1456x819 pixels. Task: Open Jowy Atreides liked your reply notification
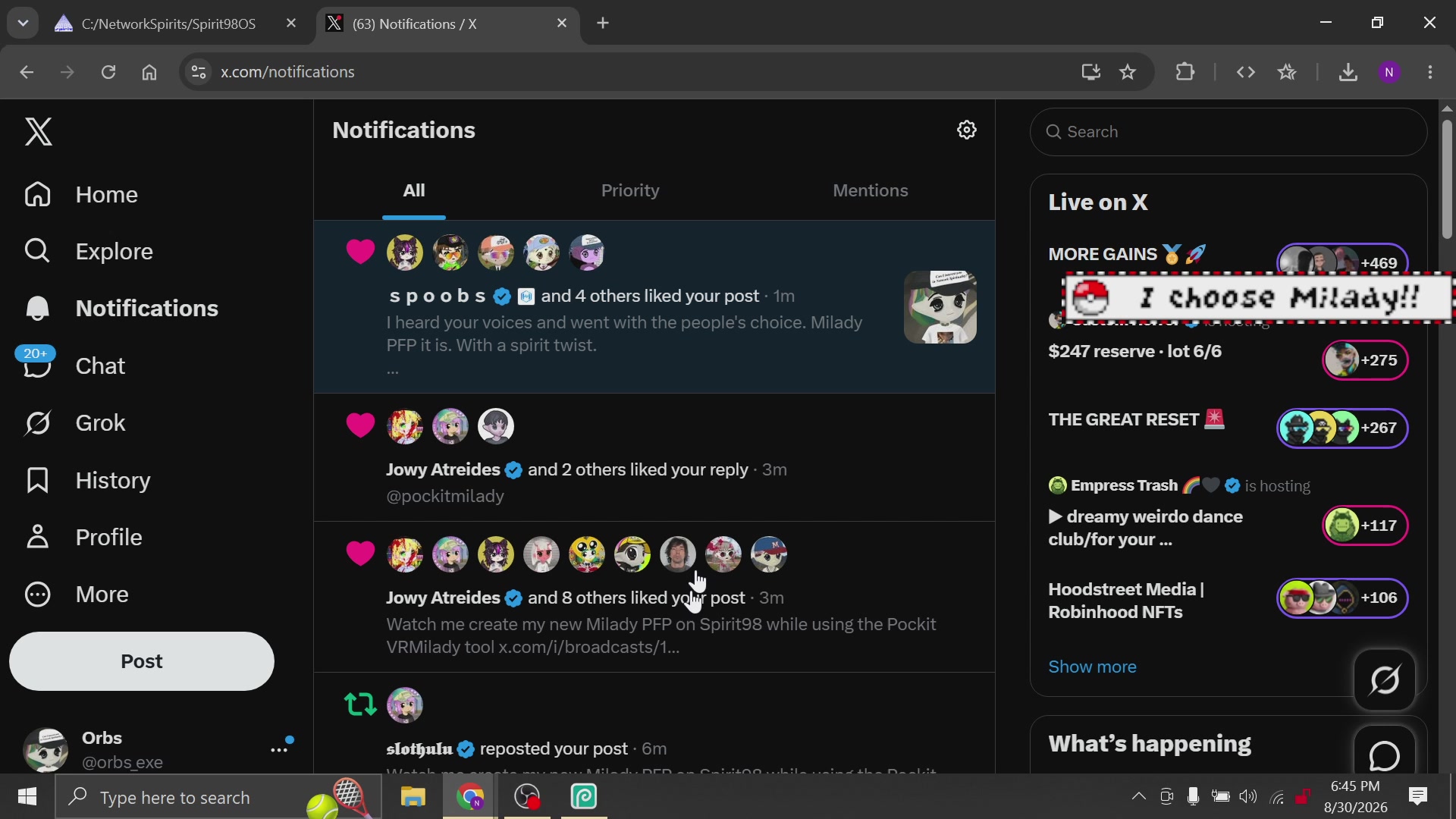pos(654,458)
